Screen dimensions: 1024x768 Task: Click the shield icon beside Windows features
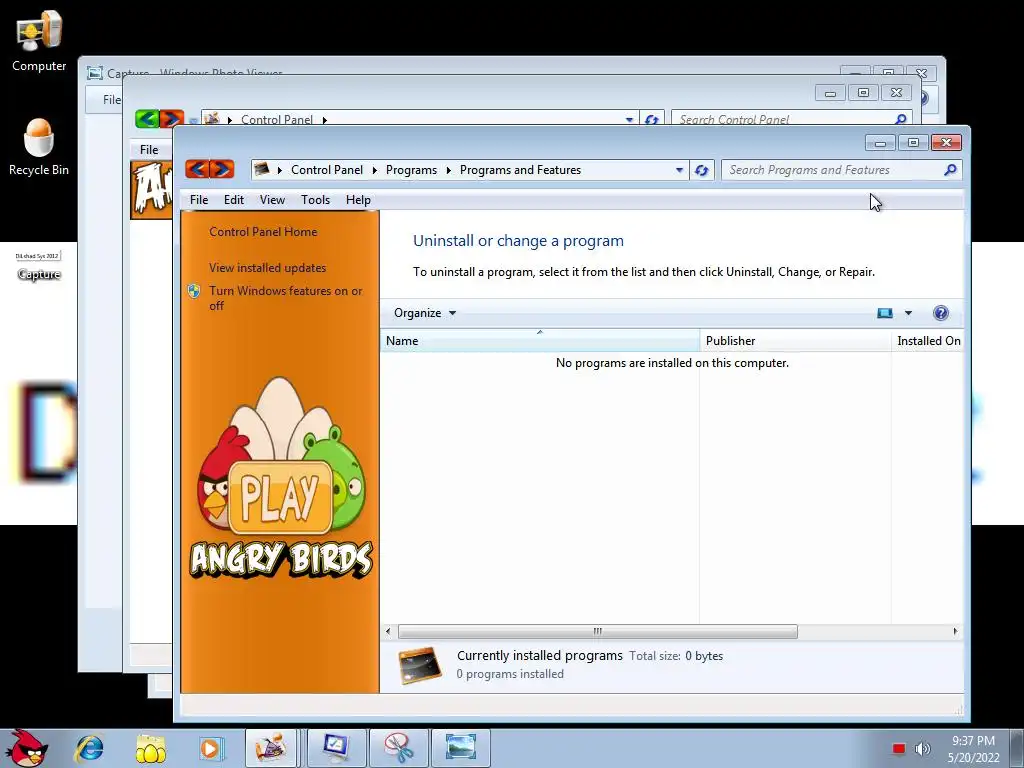(x=194, y=291)
